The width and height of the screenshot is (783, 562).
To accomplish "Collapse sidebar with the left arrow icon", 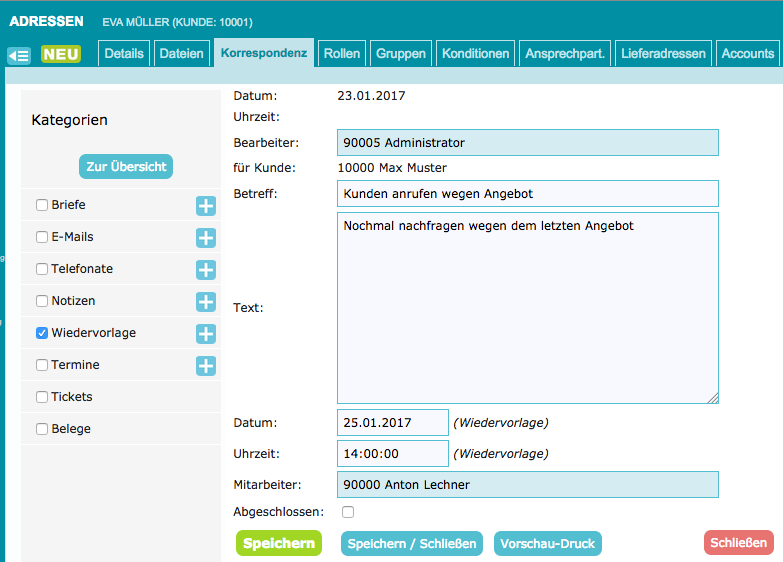I will (x=19, y=55).
